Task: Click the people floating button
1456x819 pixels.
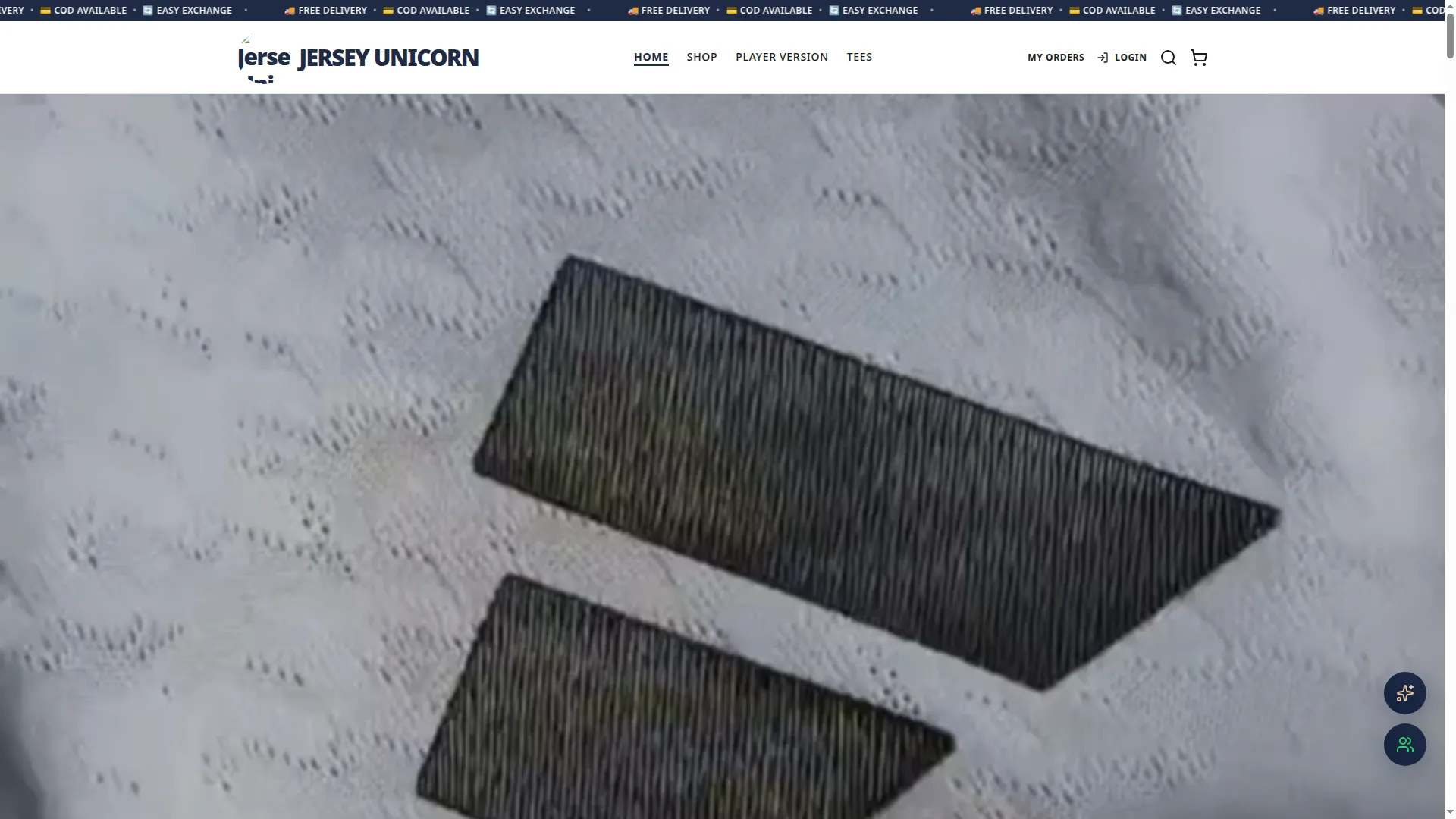Action: 1404,745
